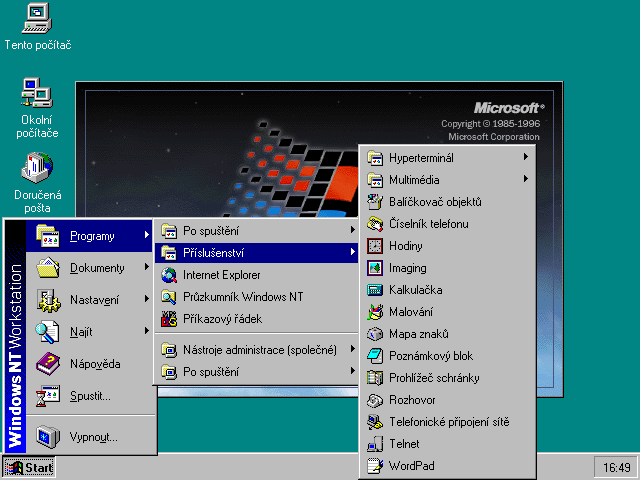The width and height of the screenshot is (640, 480).
Task: Choose Příkazový řádek menu entry
Action: [x=222, y=319]
